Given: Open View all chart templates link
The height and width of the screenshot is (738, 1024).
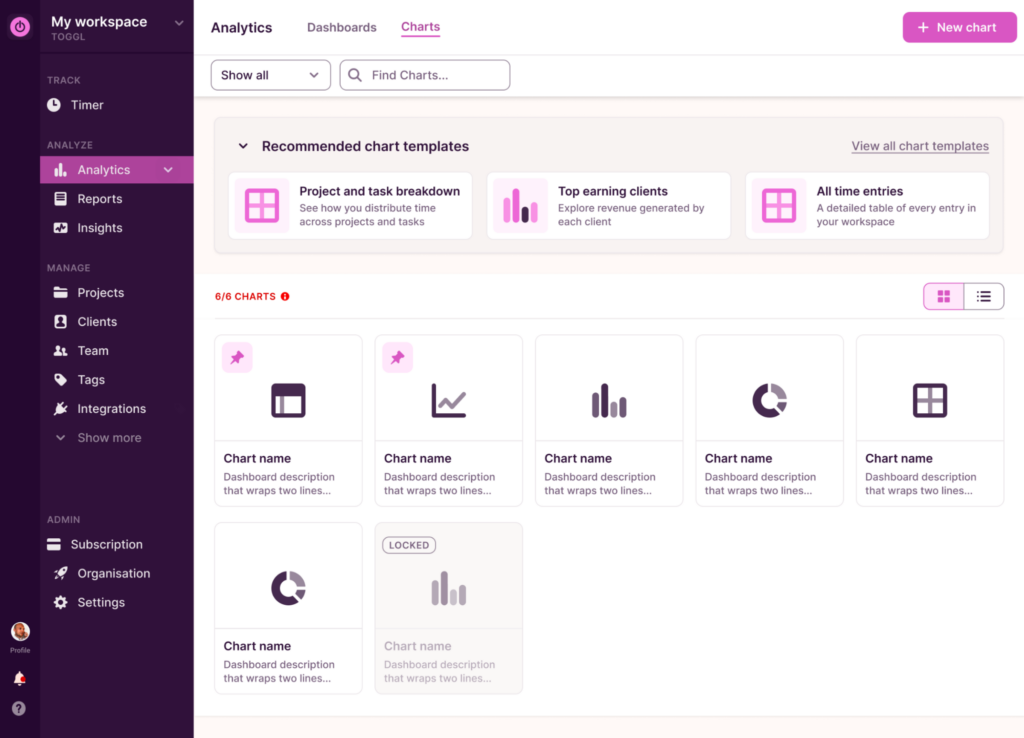Looking at the screenshot, I should (919, 146).
